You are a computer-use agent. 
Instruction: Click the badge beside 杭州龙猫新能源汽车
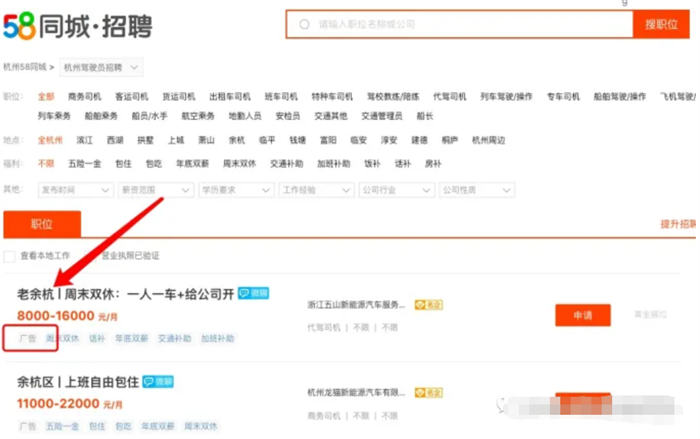(x=429, y=391)
